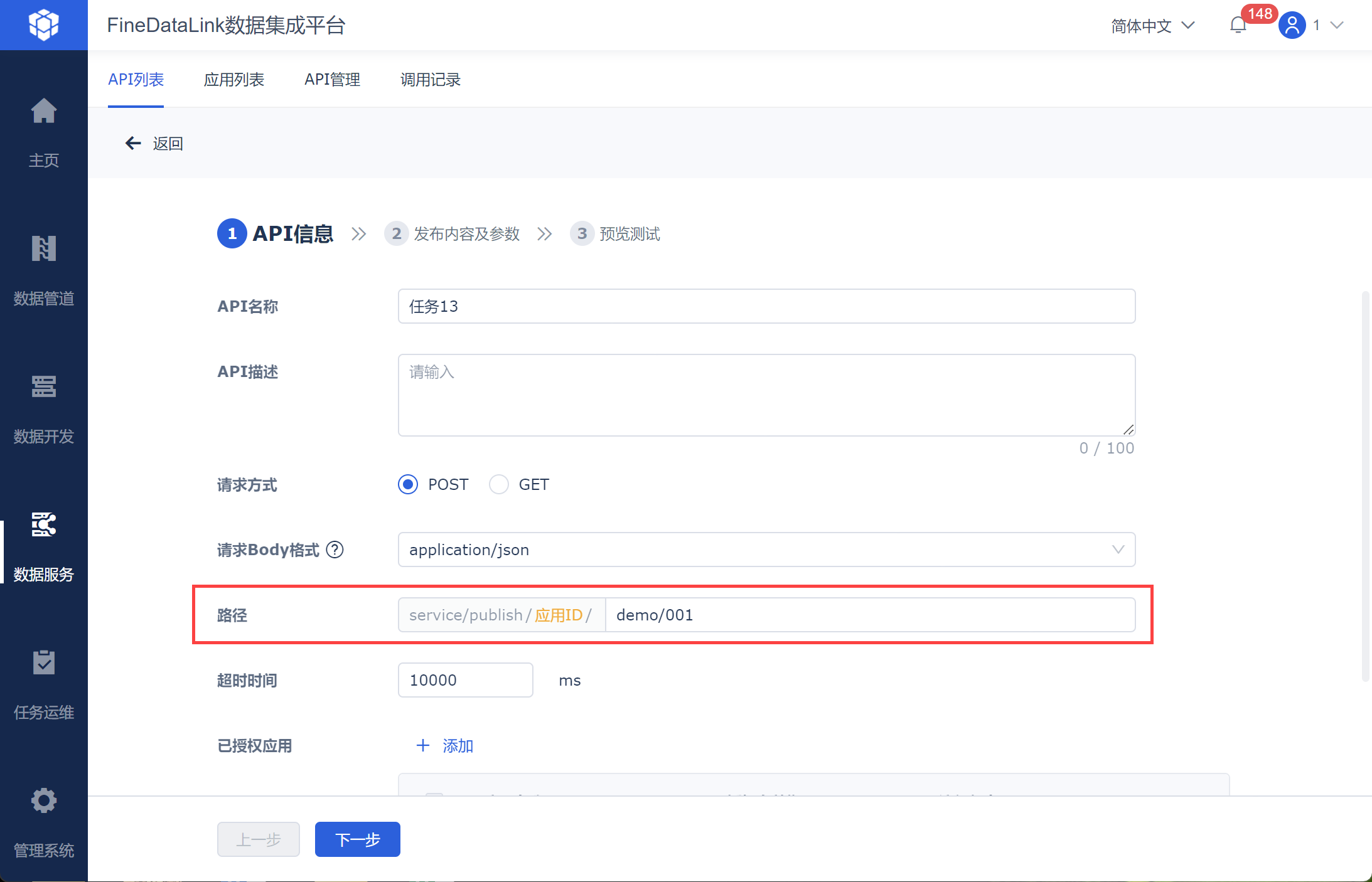1372x882 pixels.
Task: Open 数据管道 data pipeline sidebar icon
Action: click(x=43, y=249)
